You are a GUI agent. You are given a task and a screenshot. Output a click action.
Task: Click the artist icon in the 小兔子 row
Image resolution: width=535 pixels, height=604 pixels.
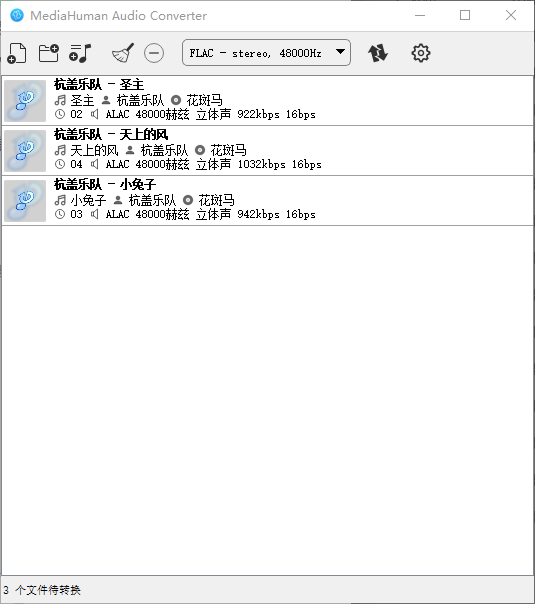(x=118, y=200)
